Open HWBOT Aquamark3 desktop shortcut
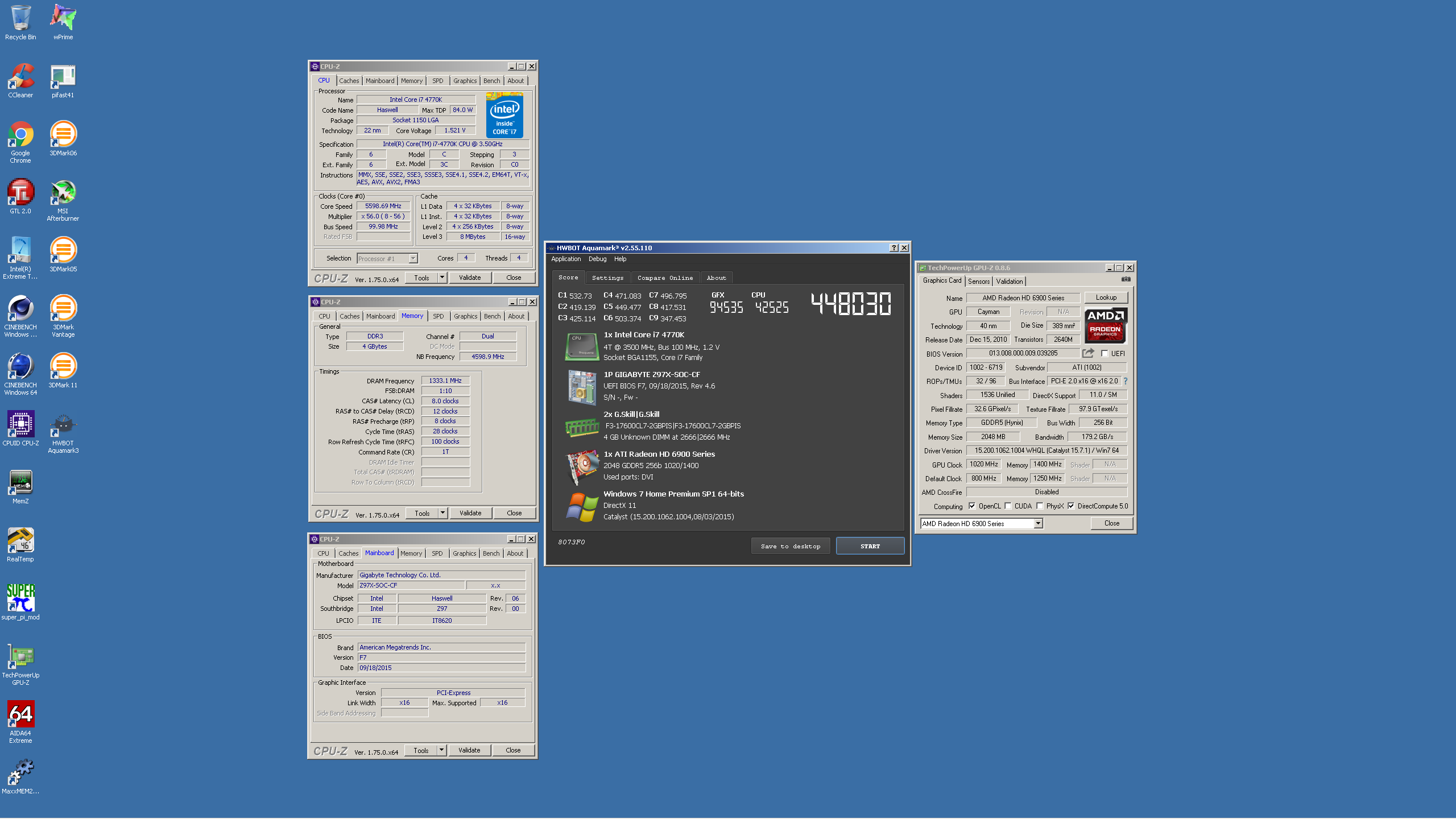This screenshot has width=1456, height=819. 63,432
